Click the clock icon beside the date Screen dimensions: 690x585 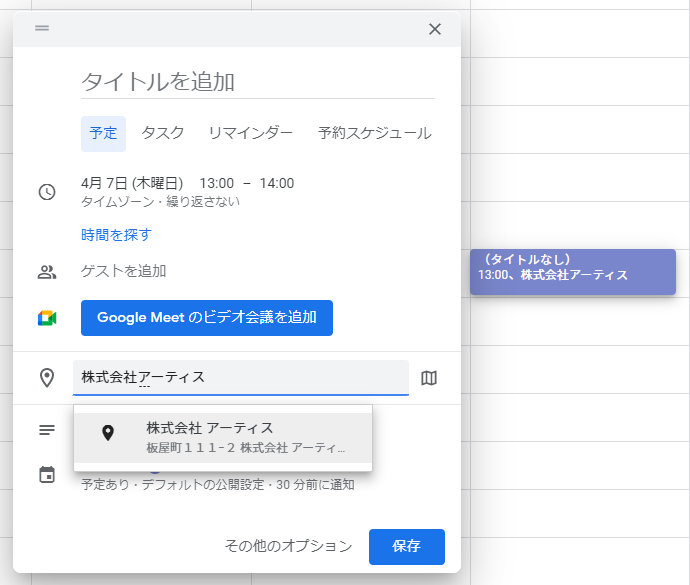point(47,192)
